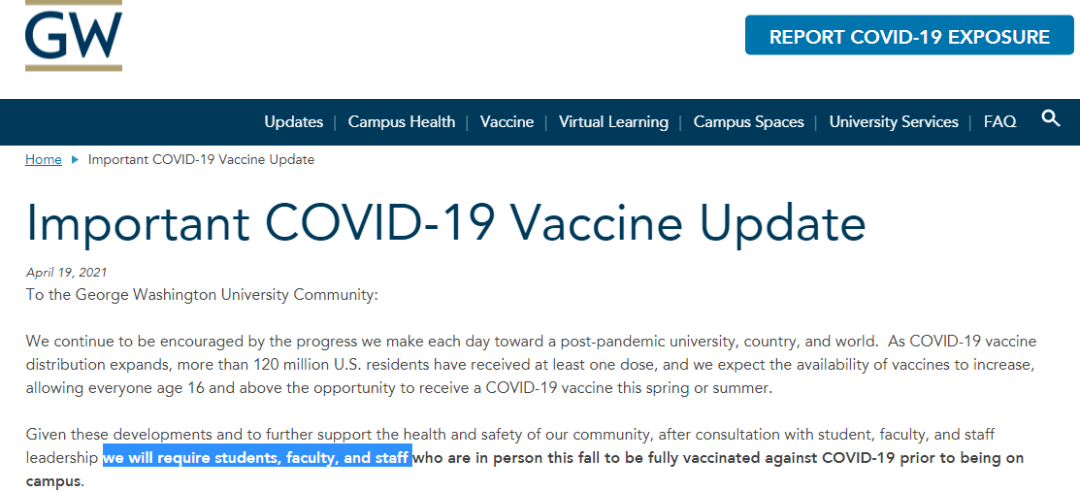Click the breadcrumb arrow separator

74,160
